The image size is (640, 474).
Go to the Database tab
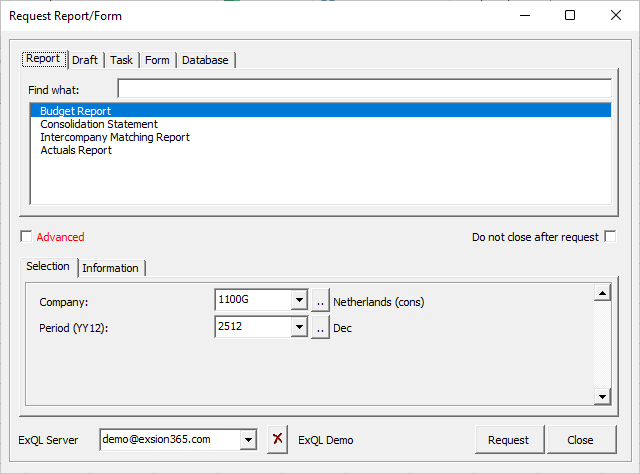point(205,60)
